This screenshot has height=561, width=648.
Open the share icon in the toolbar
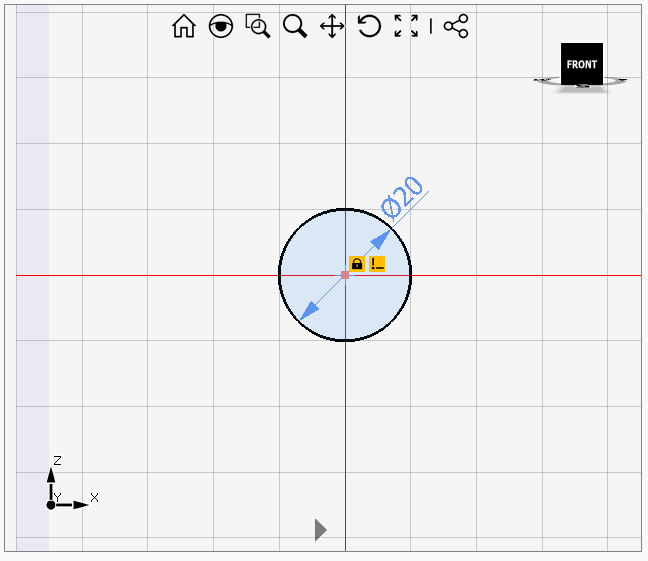point(456,27)
